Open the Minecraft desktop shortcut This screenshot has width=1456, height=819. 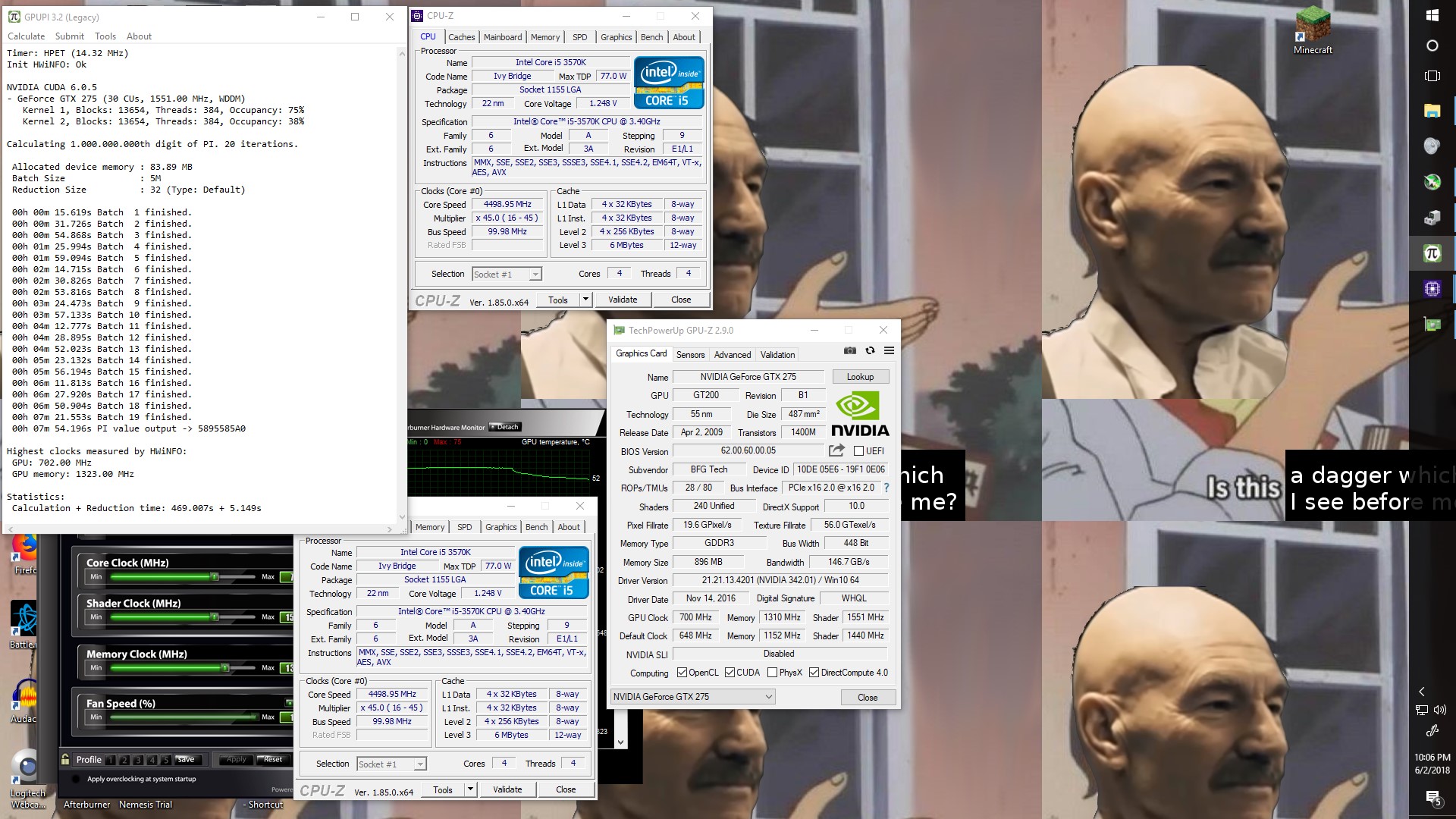(1313, 30)
